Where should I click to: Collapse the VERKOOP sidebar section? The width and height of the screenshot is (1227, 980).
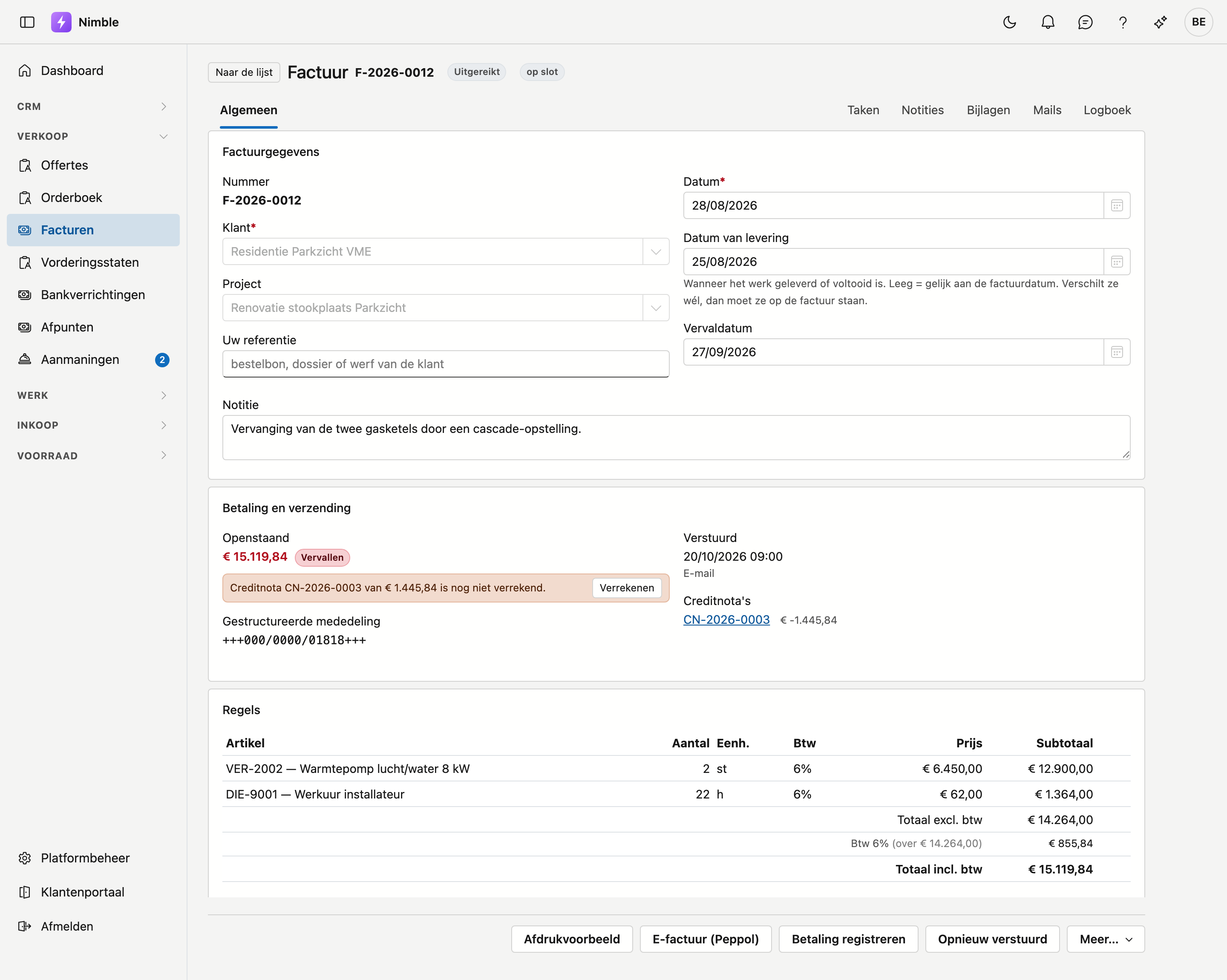[93, 136]
